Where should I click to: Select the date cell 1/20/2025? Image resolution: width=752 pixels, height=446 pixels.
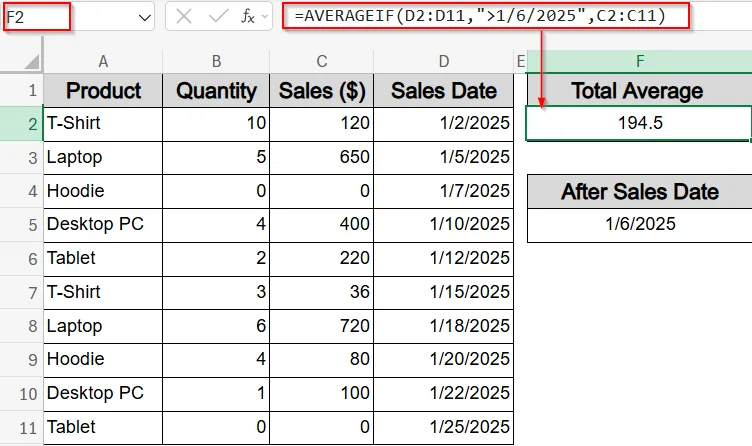[x=444, y=360]
